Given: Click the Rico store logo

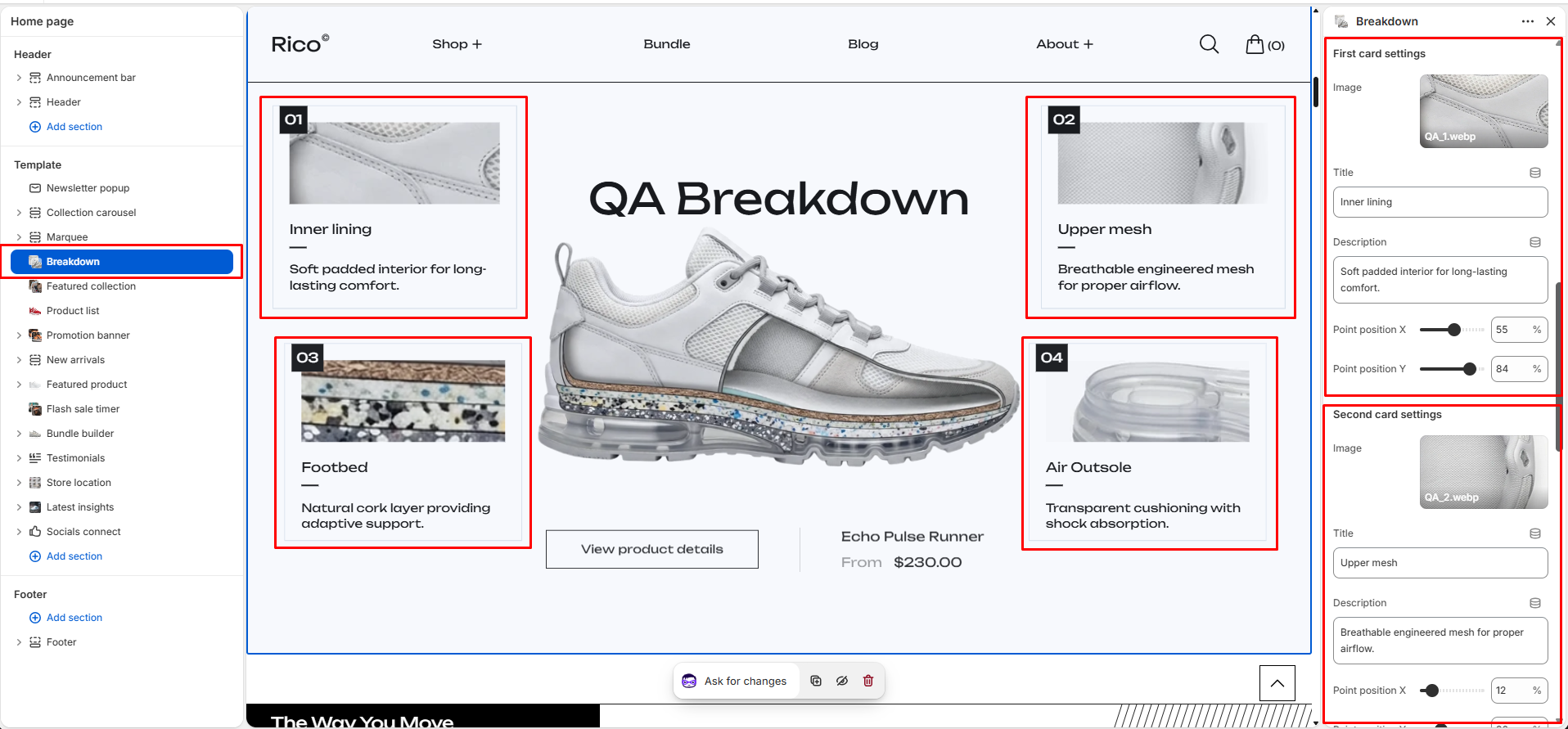Looking at the screenshot, I should (x=300, y=44).
